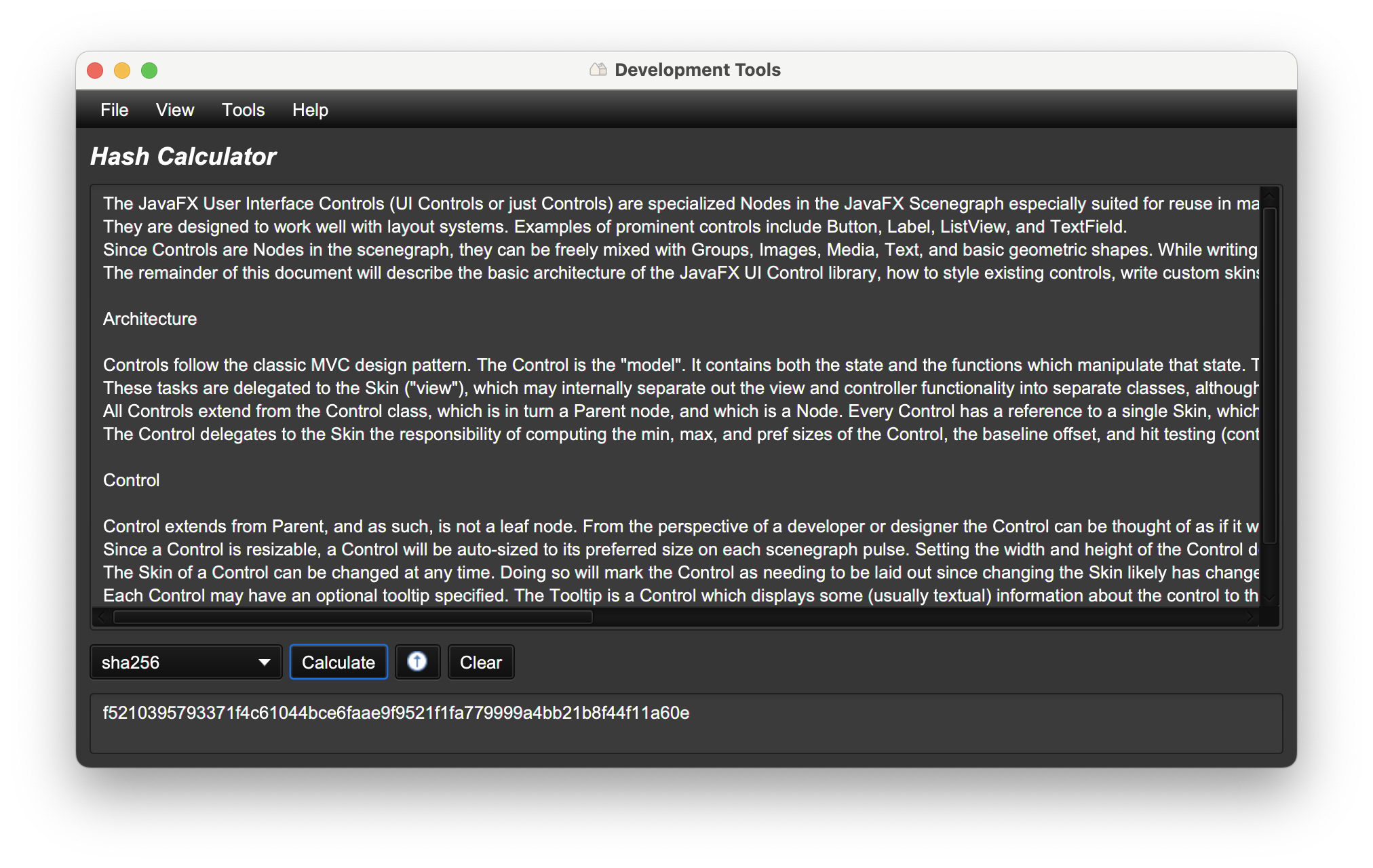Image resolution: width=1373 pixels, height=868 pixels.
Task: Click the Help menu item
Action: 310,110
